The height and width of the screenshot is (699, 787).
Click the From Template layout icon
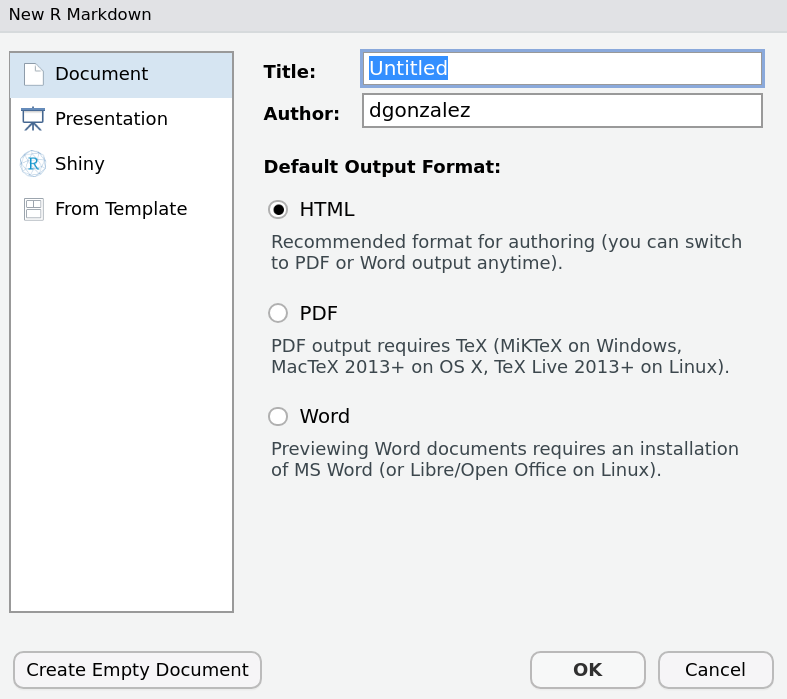[33, 209]
